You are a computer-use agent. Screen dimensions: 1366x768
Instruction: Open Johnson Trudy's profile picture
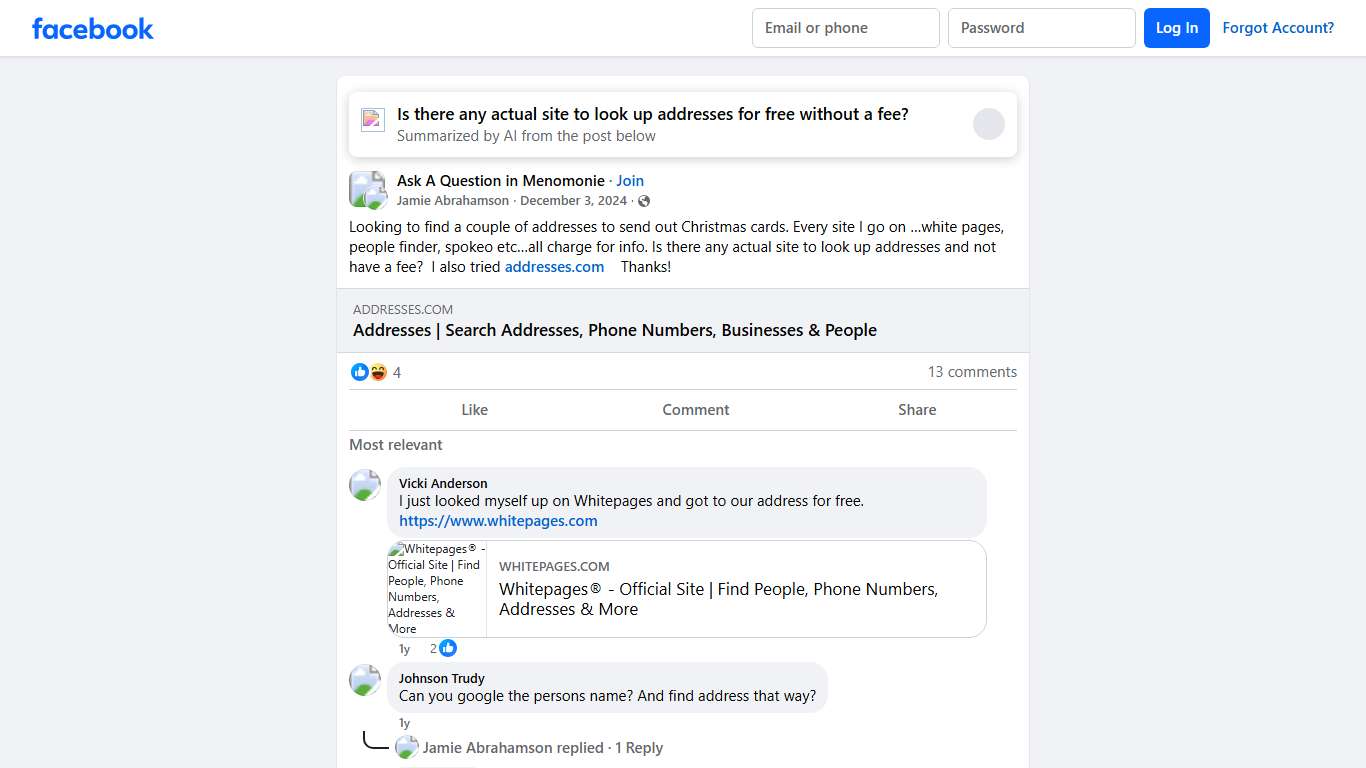point(365,680)
